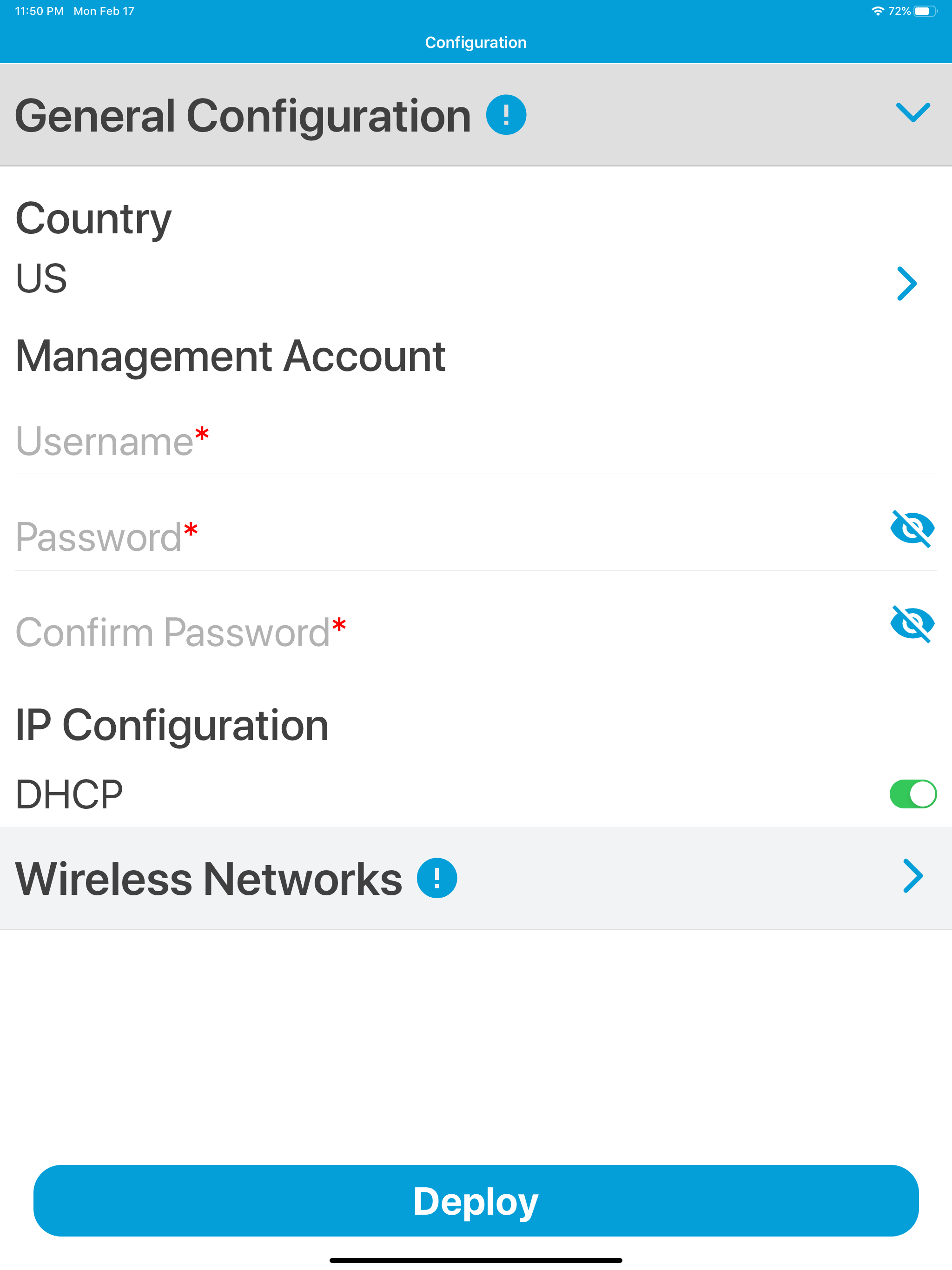Tap the warning icon beside General Configuration

505,114
